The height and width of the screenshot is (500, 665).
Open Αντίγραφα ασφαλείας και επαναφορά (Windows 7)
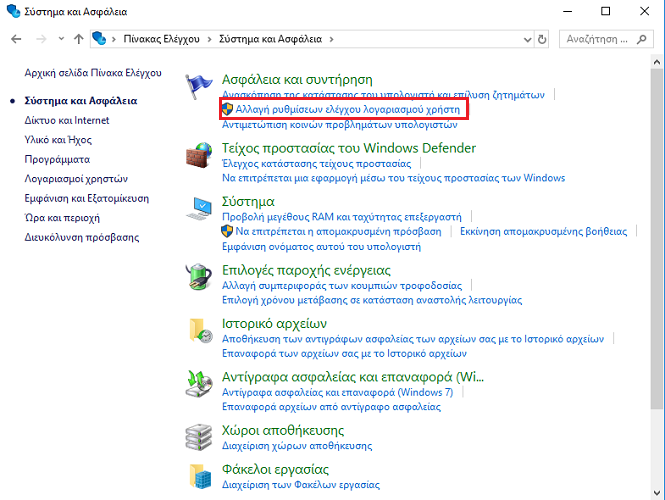pos(337,393)
